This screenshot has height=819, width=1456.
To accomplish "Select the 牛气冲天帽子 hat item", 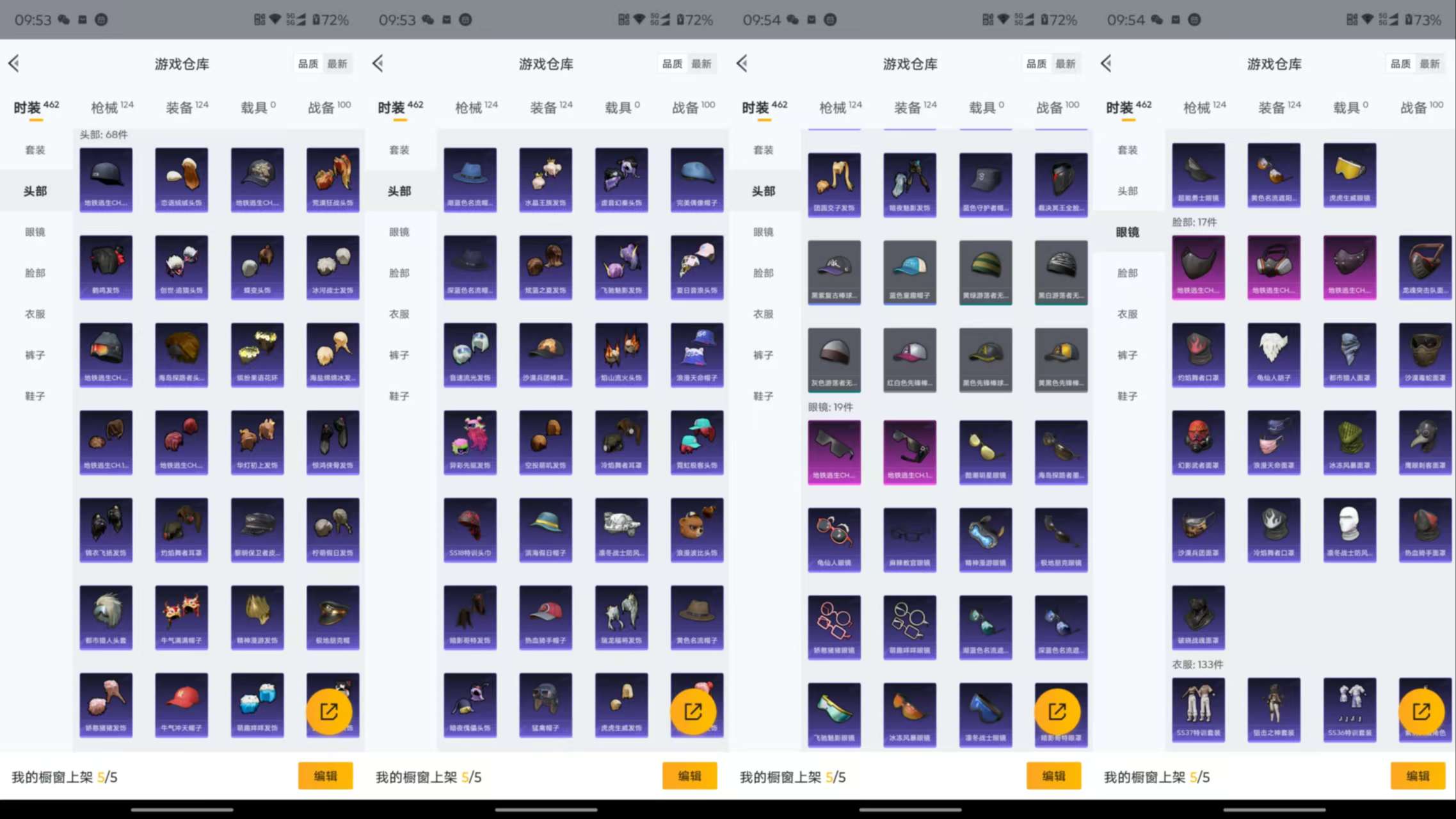I will coord(181,704).
